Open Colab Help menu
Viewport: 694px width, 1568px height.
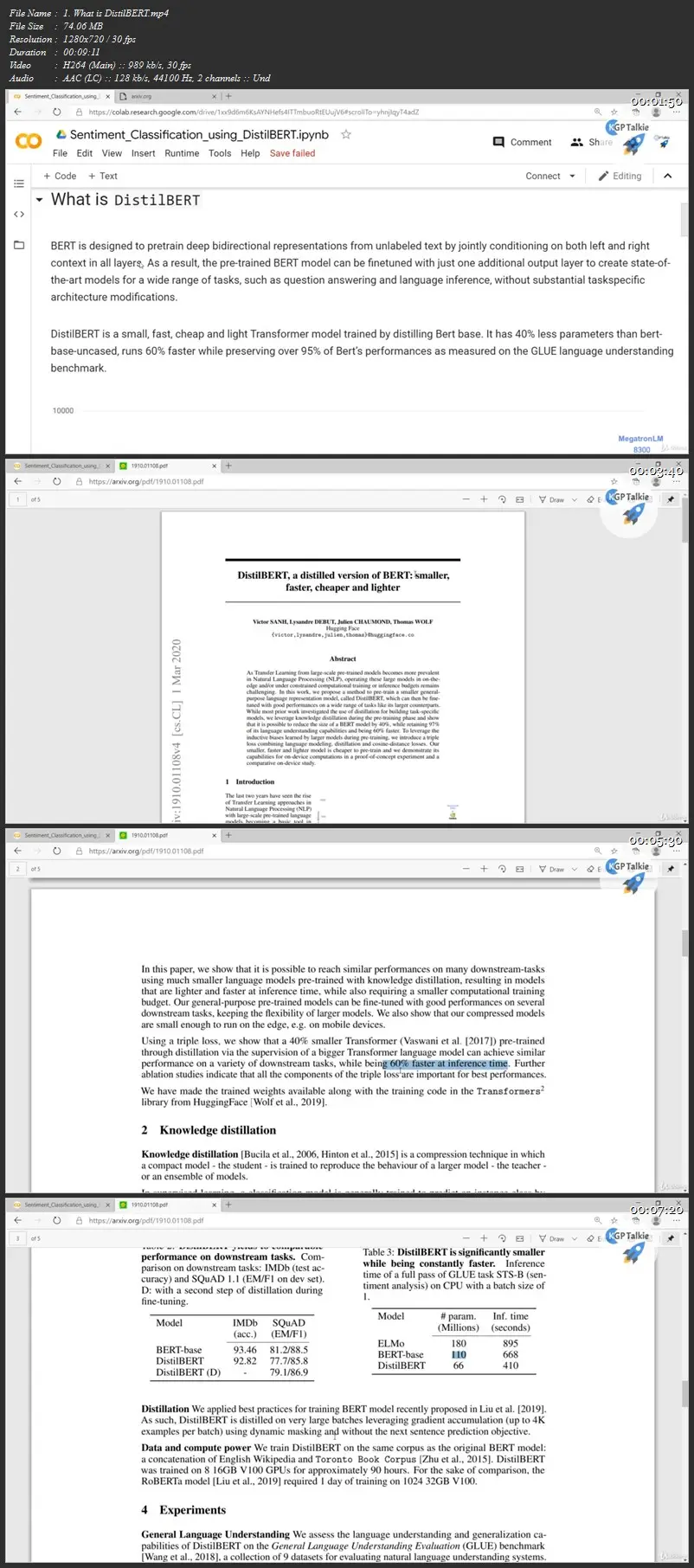pos(250,153)
